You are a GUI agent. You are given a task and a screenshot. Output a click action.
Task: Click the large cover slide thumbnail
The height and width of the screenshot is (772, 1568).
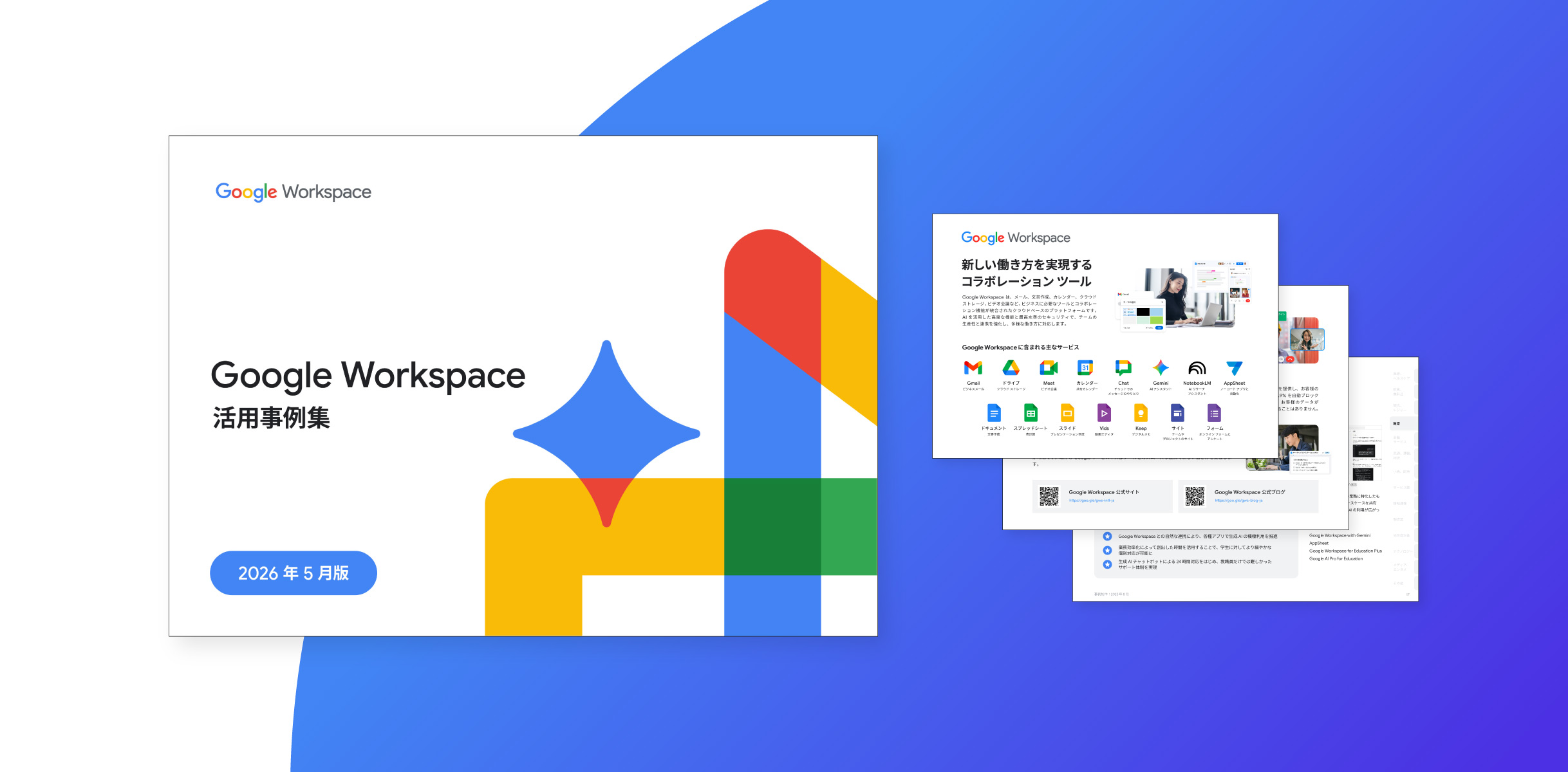(523, 385)
